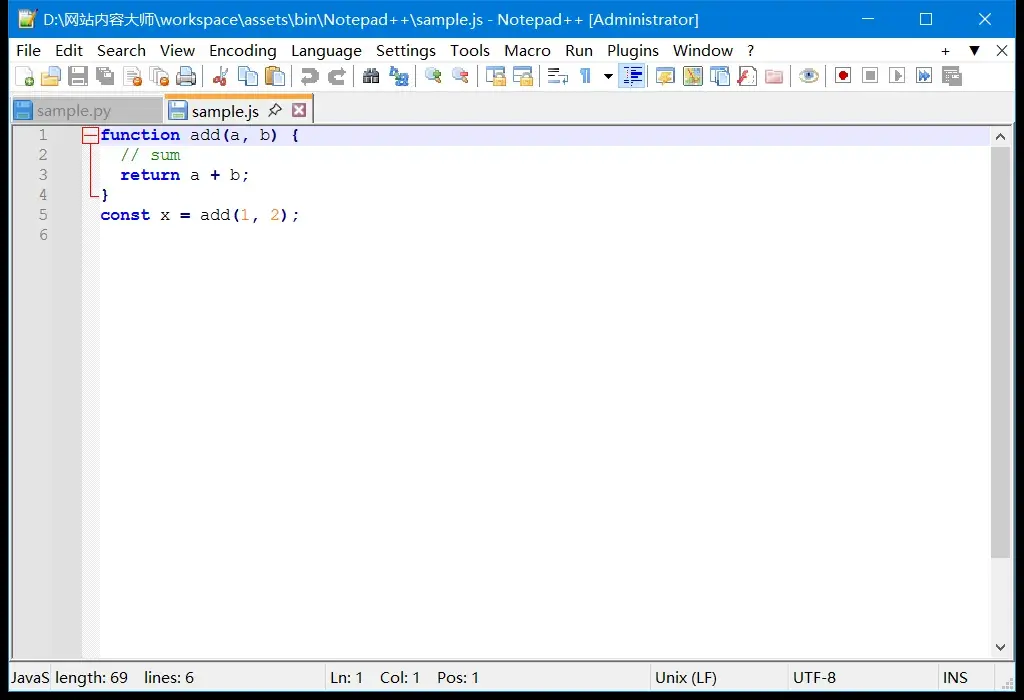Redo the last undone action
The height and width of the screenshot is (700, 1024).
(336, 76)
